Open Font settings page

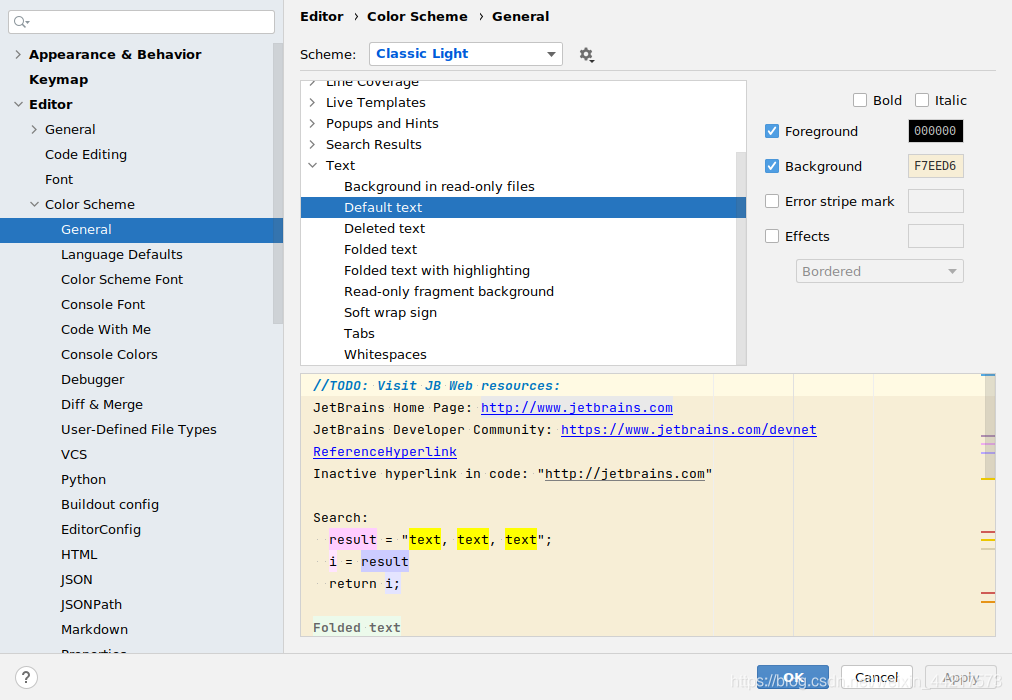(x=59, y=179)
